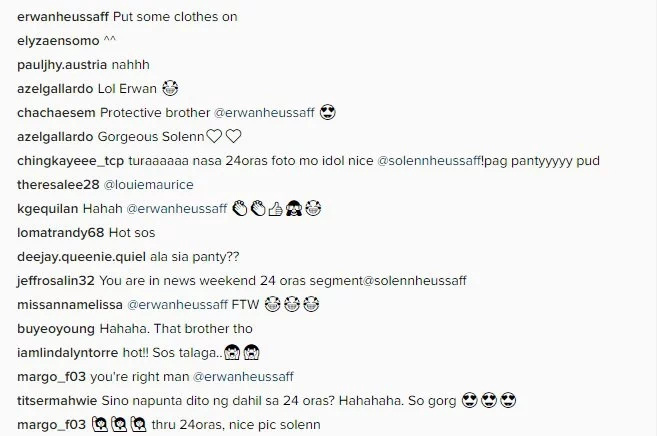Open @erwanheussaff mention in chachaesem's comment
Viewport: 657px width, 436px height.
coord(264,113)
